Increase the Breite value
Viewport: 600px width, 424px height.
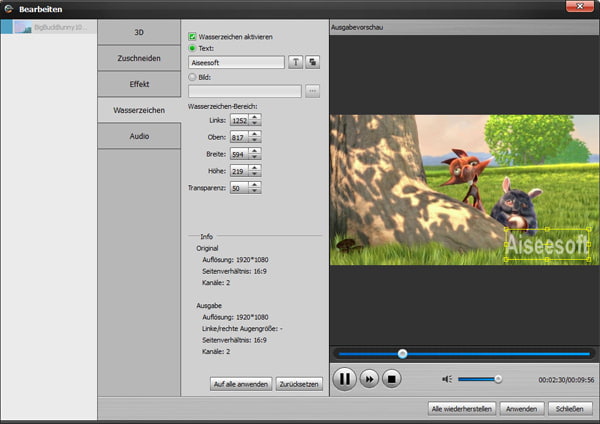pos(255,151)
